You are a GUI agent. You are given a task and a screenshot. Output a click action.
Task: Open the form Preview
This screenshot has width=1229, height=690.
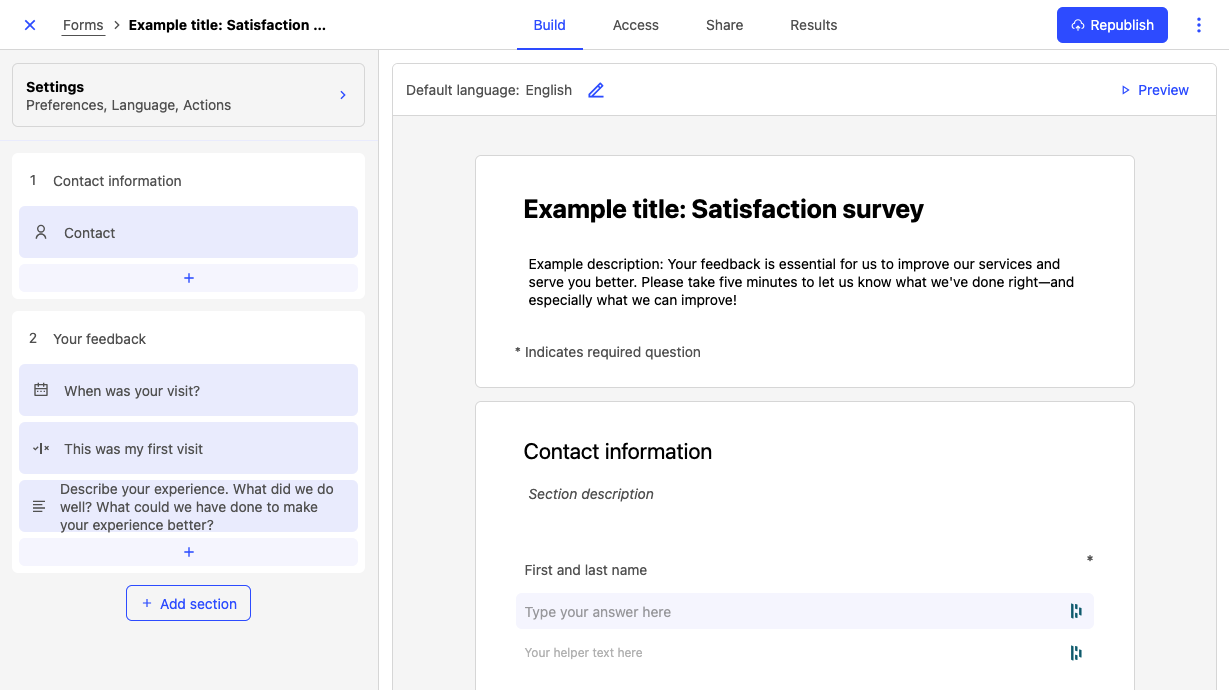click(x=1154, y=90)
